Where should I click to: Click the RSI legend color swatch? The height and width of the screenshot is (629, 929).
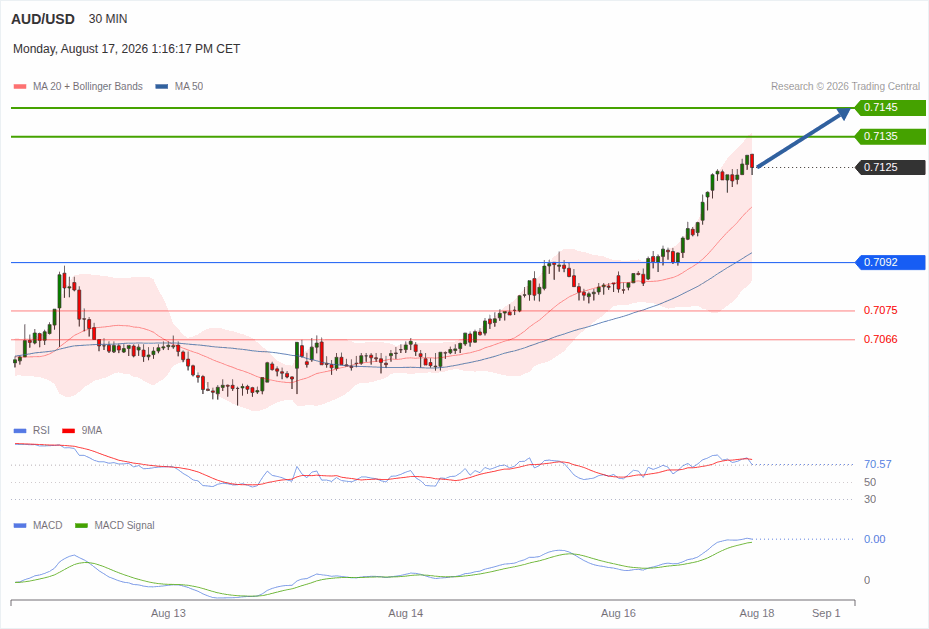pyautogui.click(x=20, y=431)
